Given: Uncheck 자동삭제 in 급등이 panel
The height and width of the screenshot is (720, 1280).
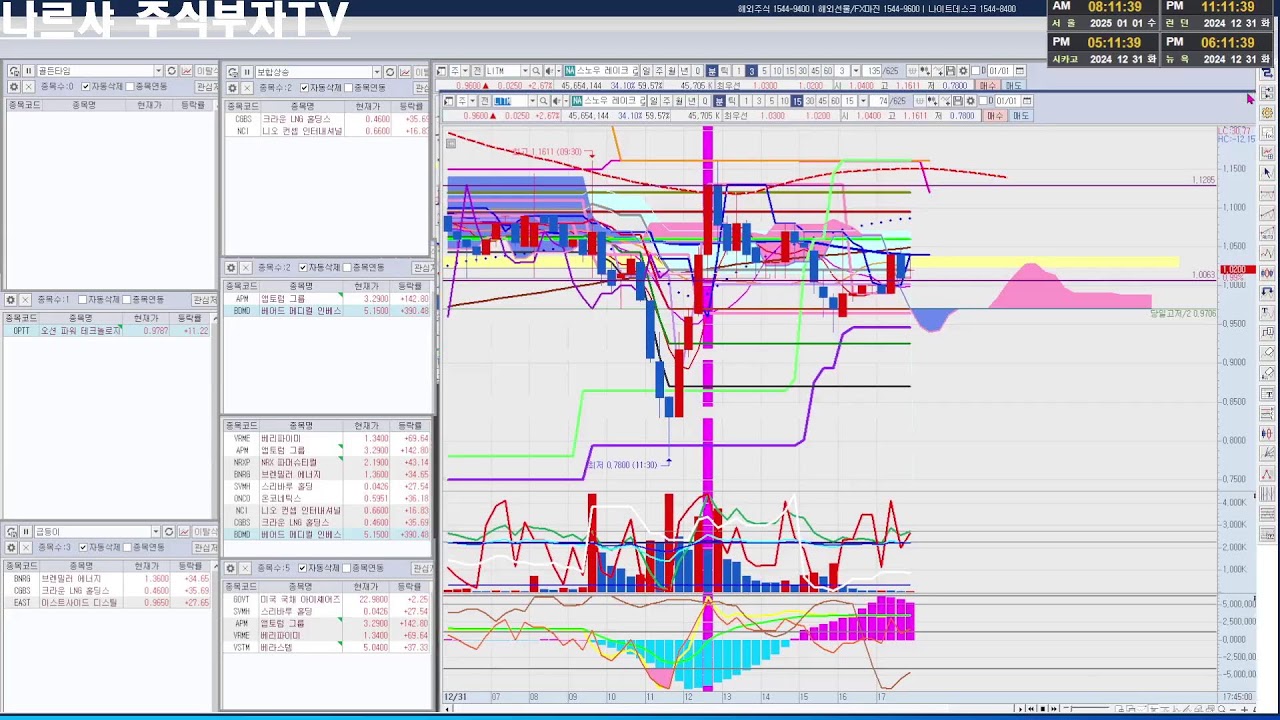Looking at the screenshot, I should click(x=83, y=547).
